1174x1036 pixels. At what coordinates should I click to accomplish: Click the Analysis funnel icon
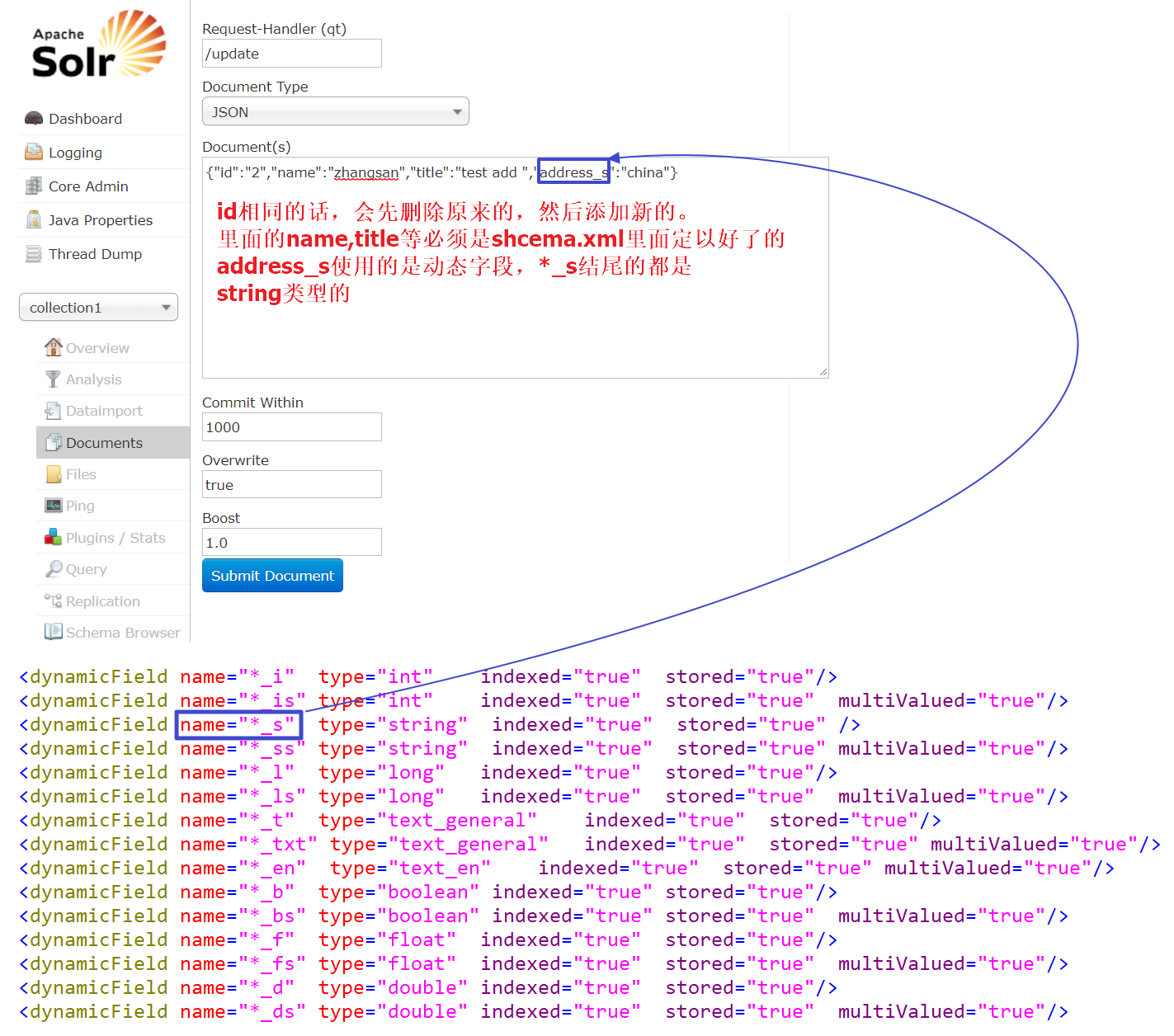pyautogui.click(x=53, y=379)
